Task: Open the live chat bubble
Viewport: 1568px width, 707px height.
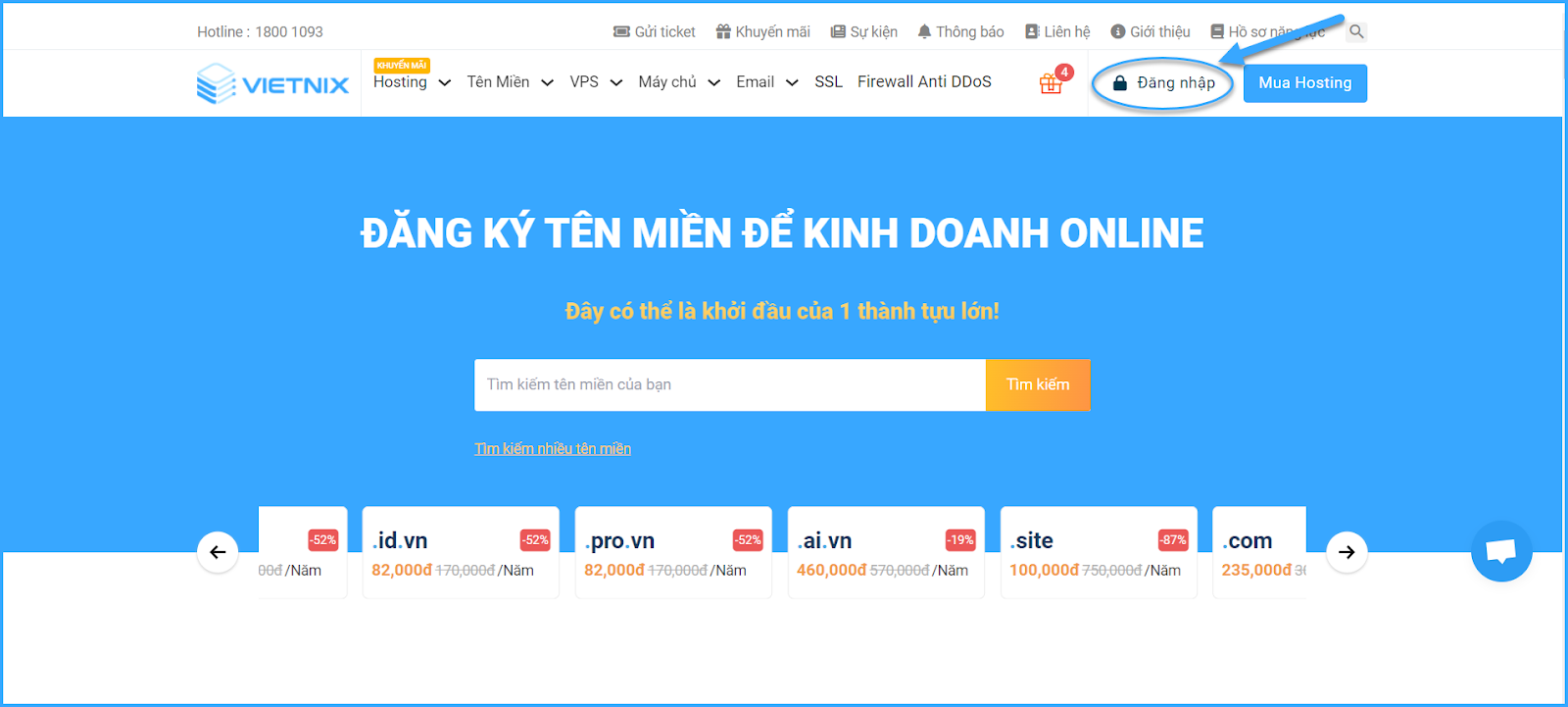Action: click(x=1501, y=551)
